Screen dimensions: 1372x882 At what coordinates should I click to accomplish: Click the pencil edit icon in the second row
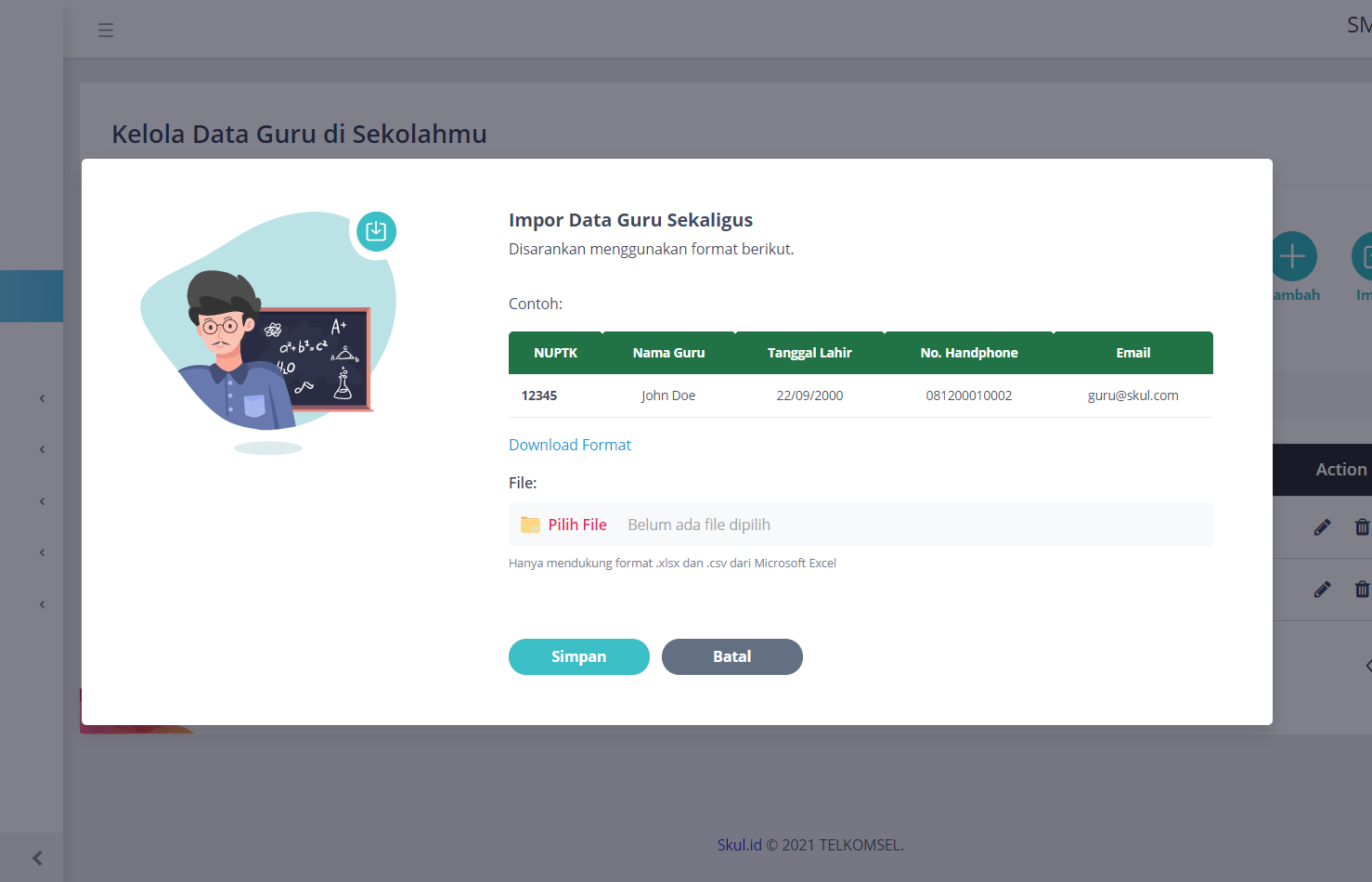[1322, 590]
